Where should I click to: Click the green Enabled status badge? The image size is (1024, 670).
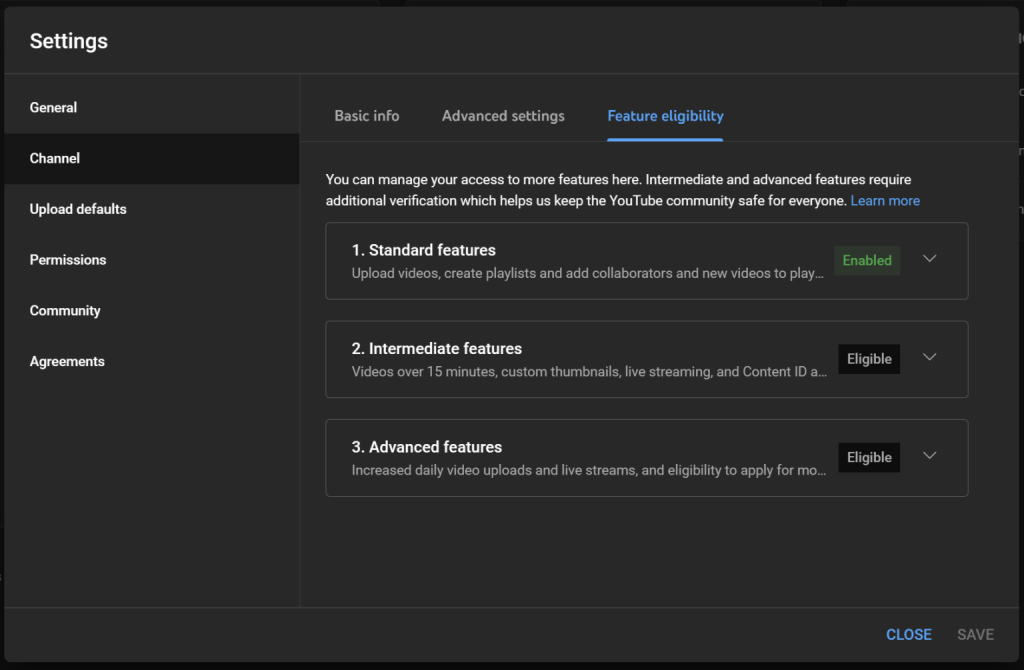click(867, 260)
